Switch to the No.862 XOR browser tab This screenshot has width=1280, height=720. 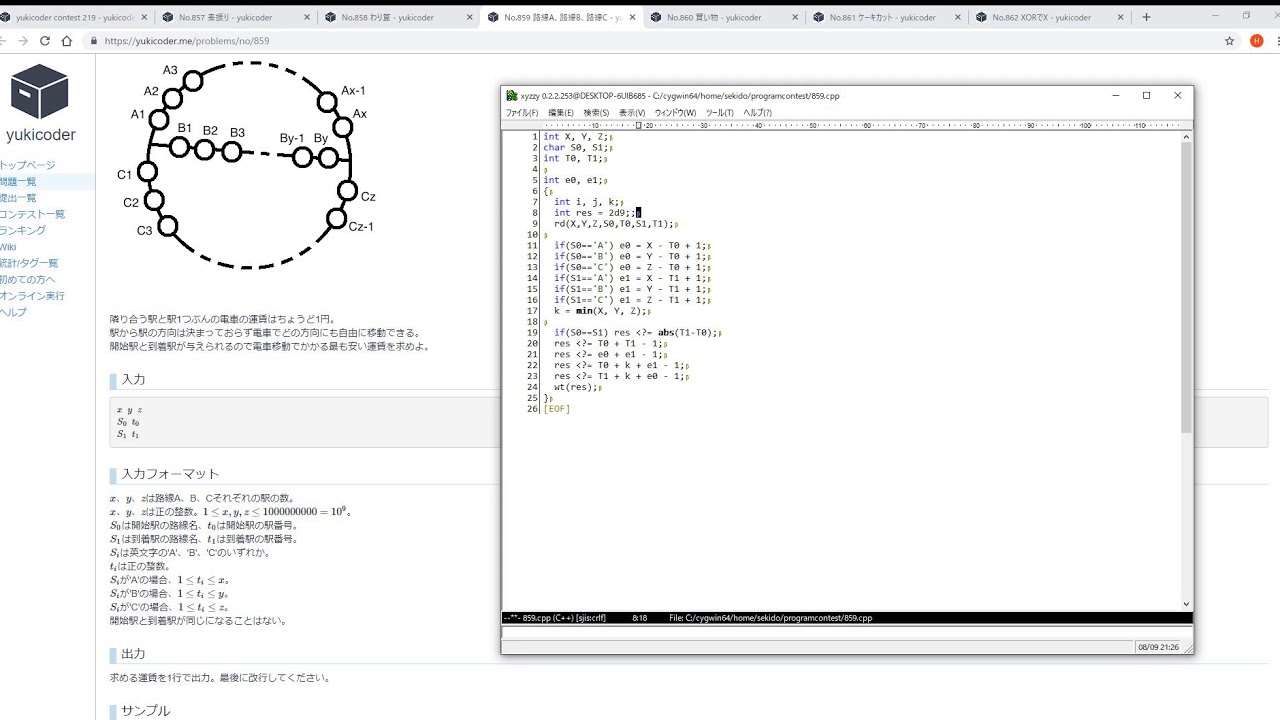tap(1048, 17)
